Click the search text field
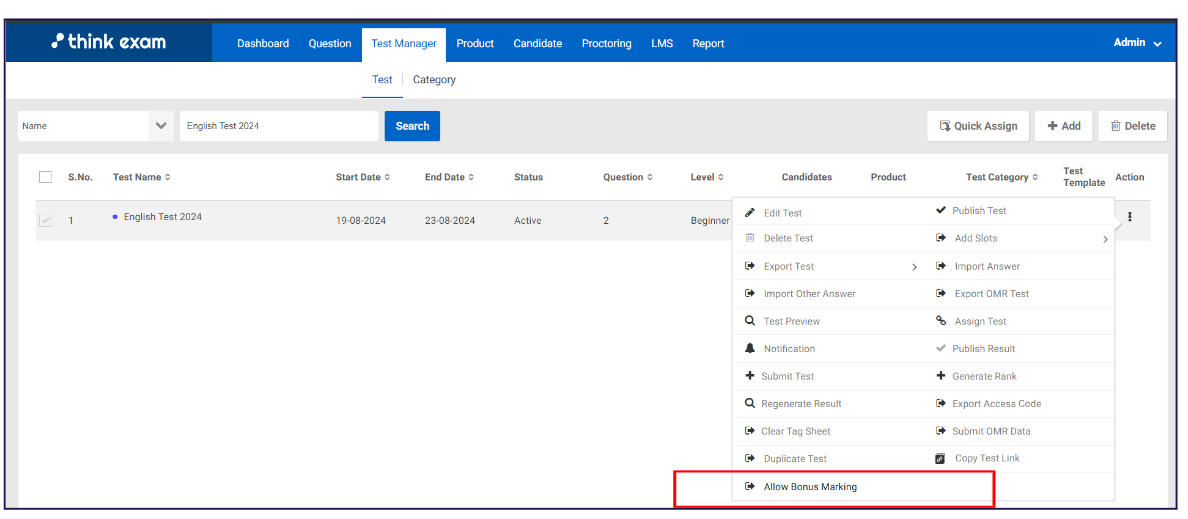1188x519 pixels. coord(279,126)
